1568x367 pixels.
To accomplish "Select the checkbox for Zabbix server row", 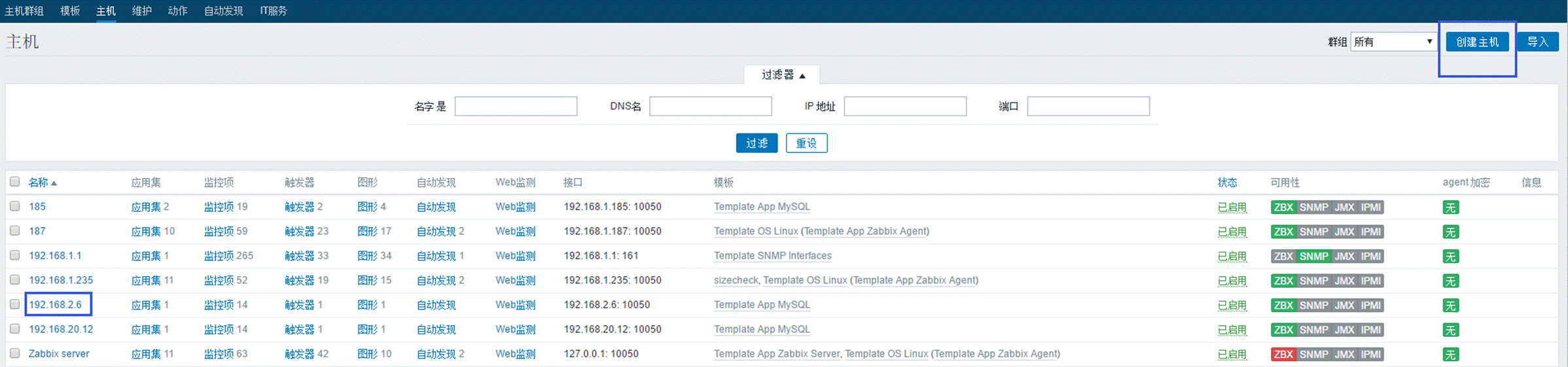I will (14, 353).
